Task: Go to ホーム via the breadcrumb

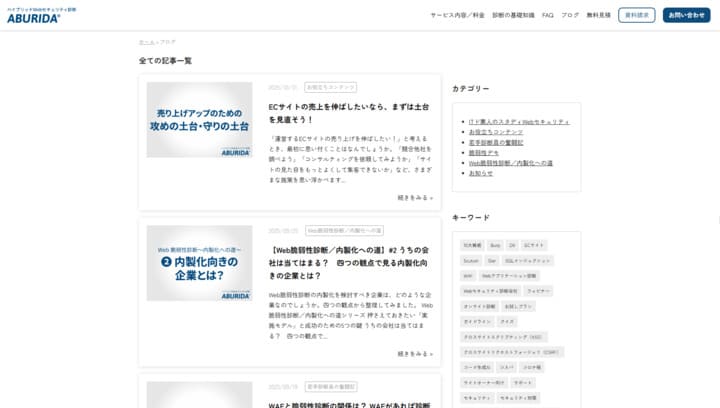Action: point(146,42)
